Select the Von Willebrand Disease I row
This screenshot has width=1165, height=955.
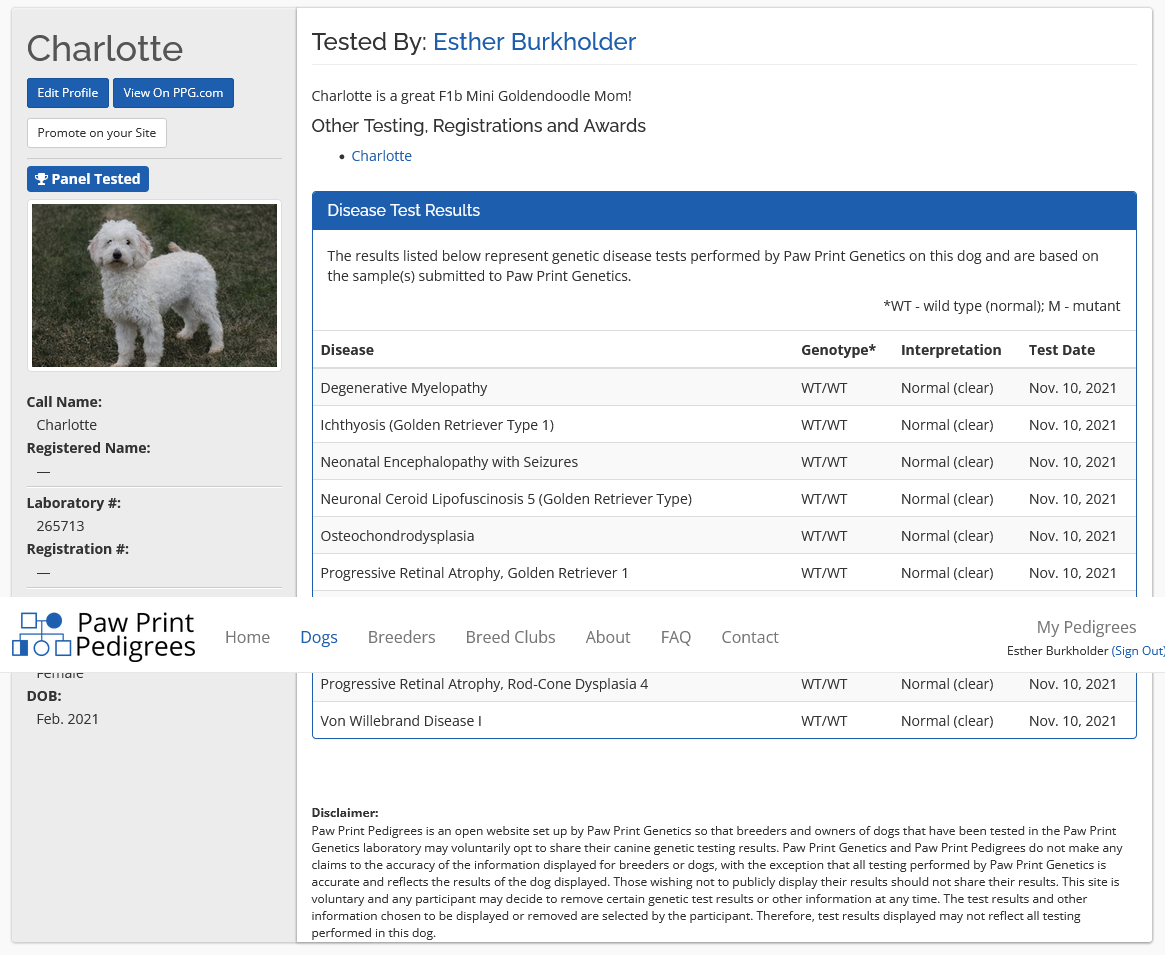[x=724, y=721]
